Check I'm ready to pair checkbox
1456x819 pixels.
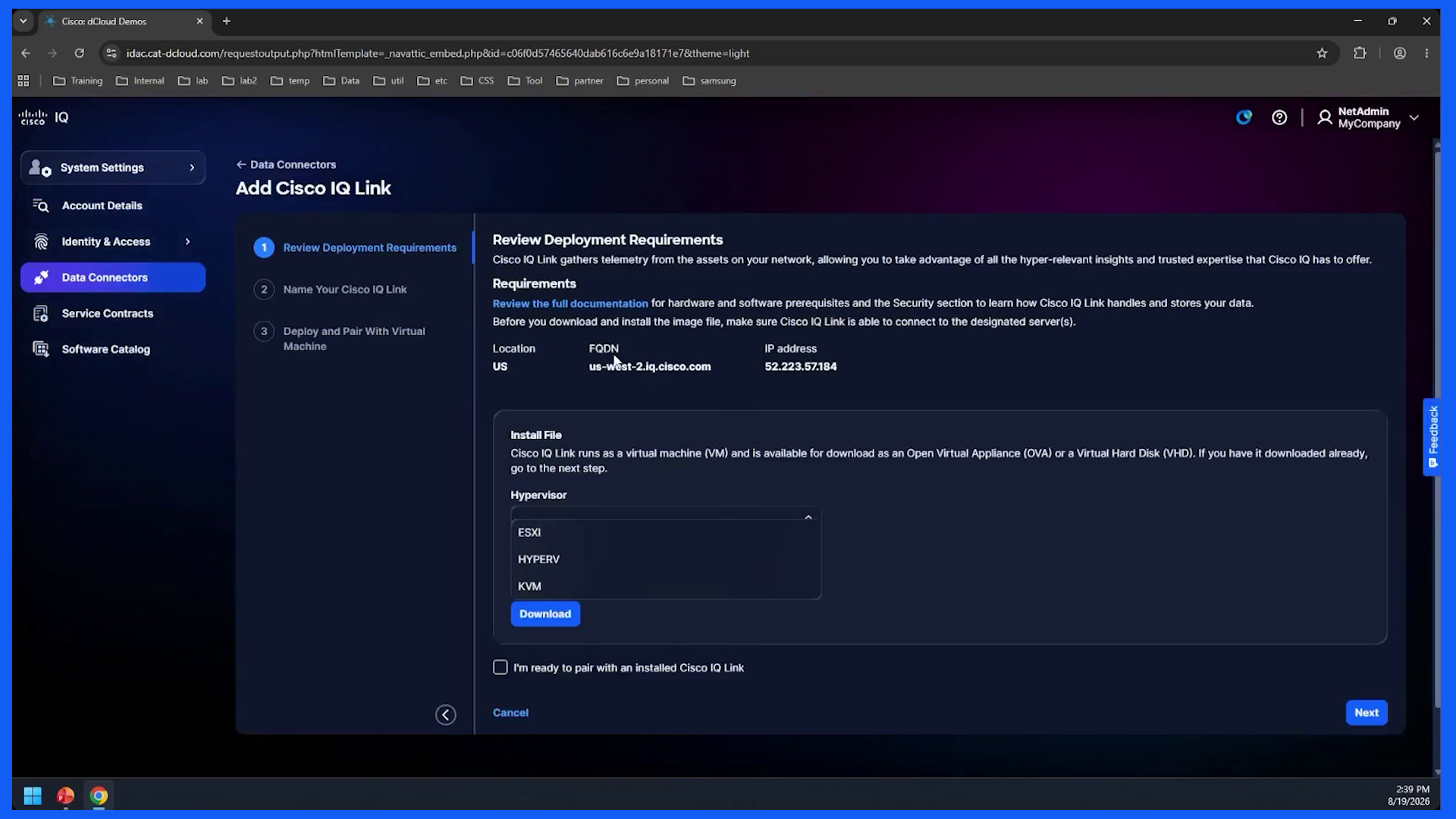(x=500, y=667)
